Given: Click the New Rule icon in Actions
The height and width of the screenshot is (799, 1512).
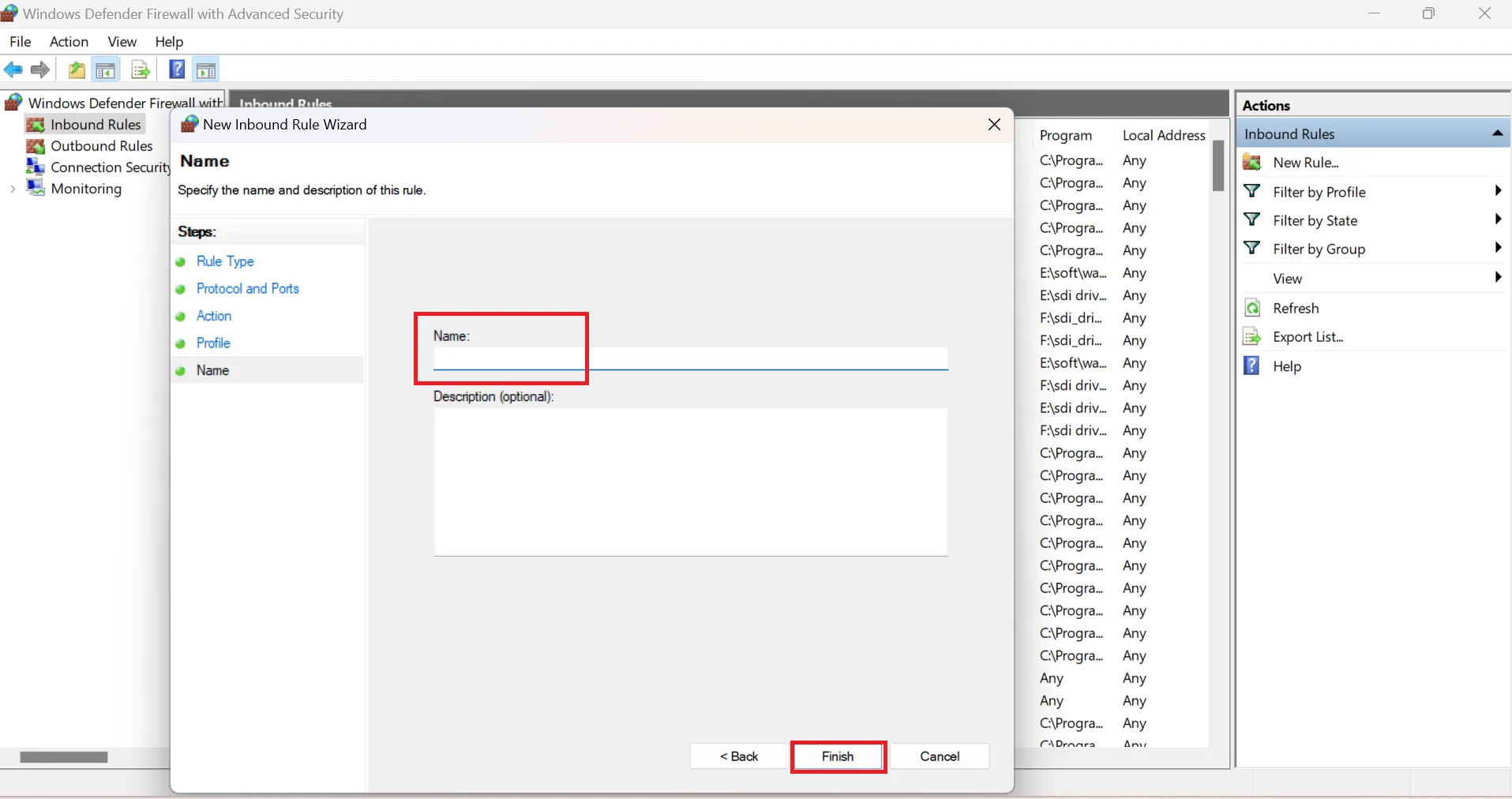Looking at the screenshot, I should (x=1252, y=163).
